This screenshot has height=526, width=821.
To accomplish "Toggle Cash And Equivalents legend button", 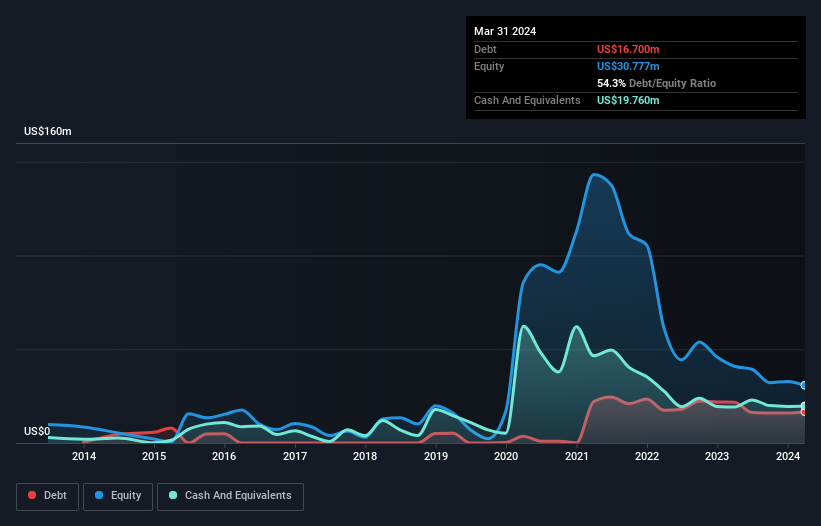I will [230, 496].
